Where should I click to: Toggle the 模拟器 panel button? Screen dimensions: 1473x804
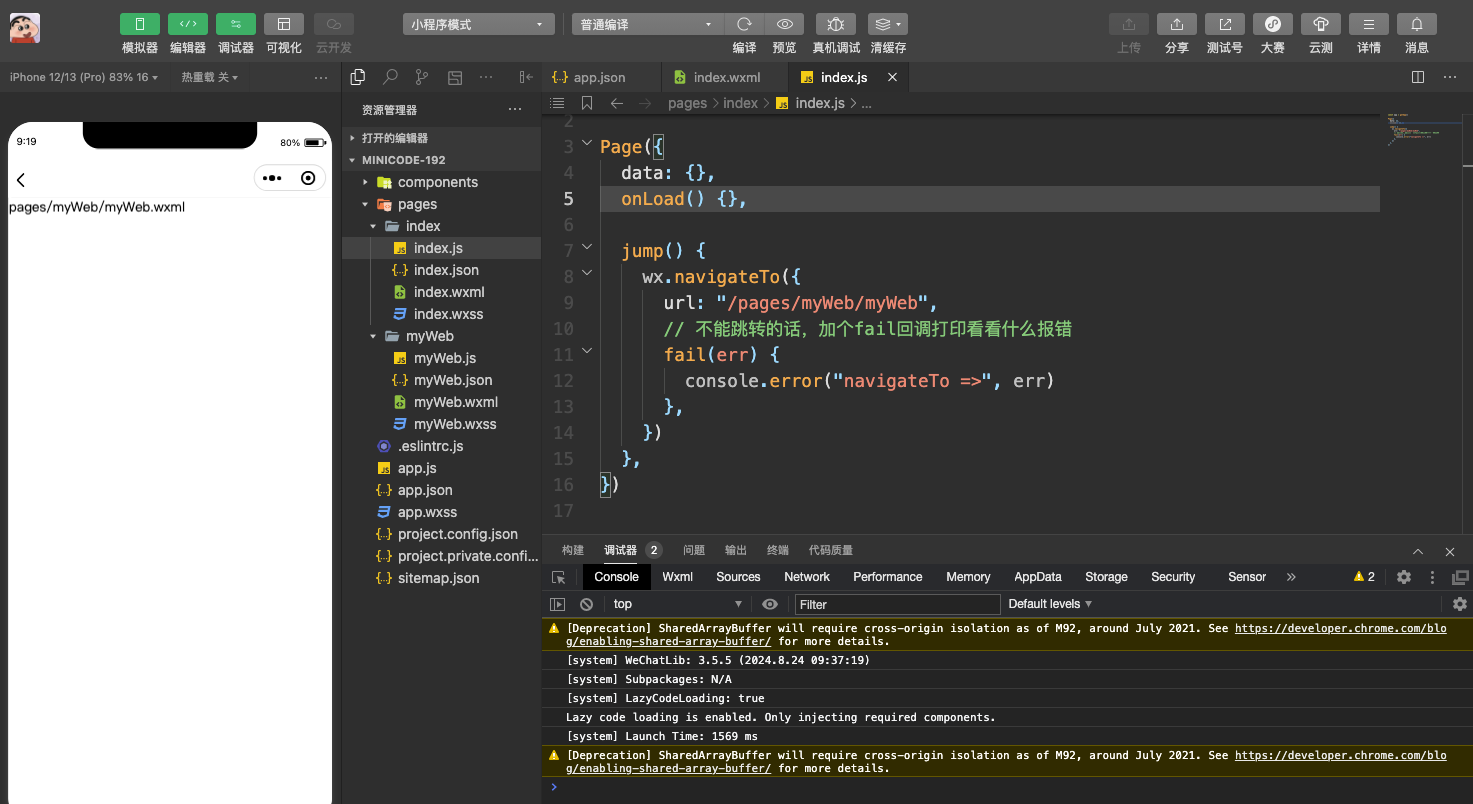140,24
